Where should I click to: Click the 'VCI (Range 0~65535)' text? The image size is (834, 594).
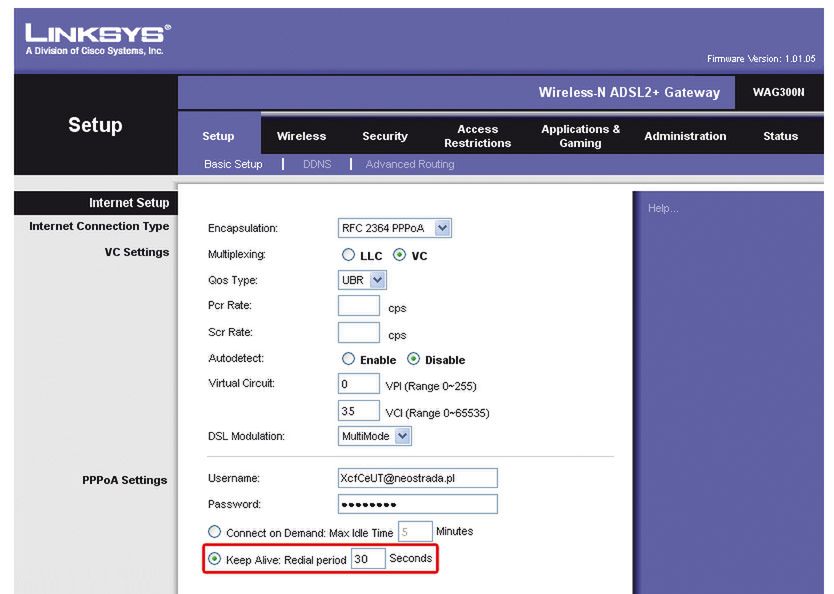pyautogui.click(x=437, y=413)
